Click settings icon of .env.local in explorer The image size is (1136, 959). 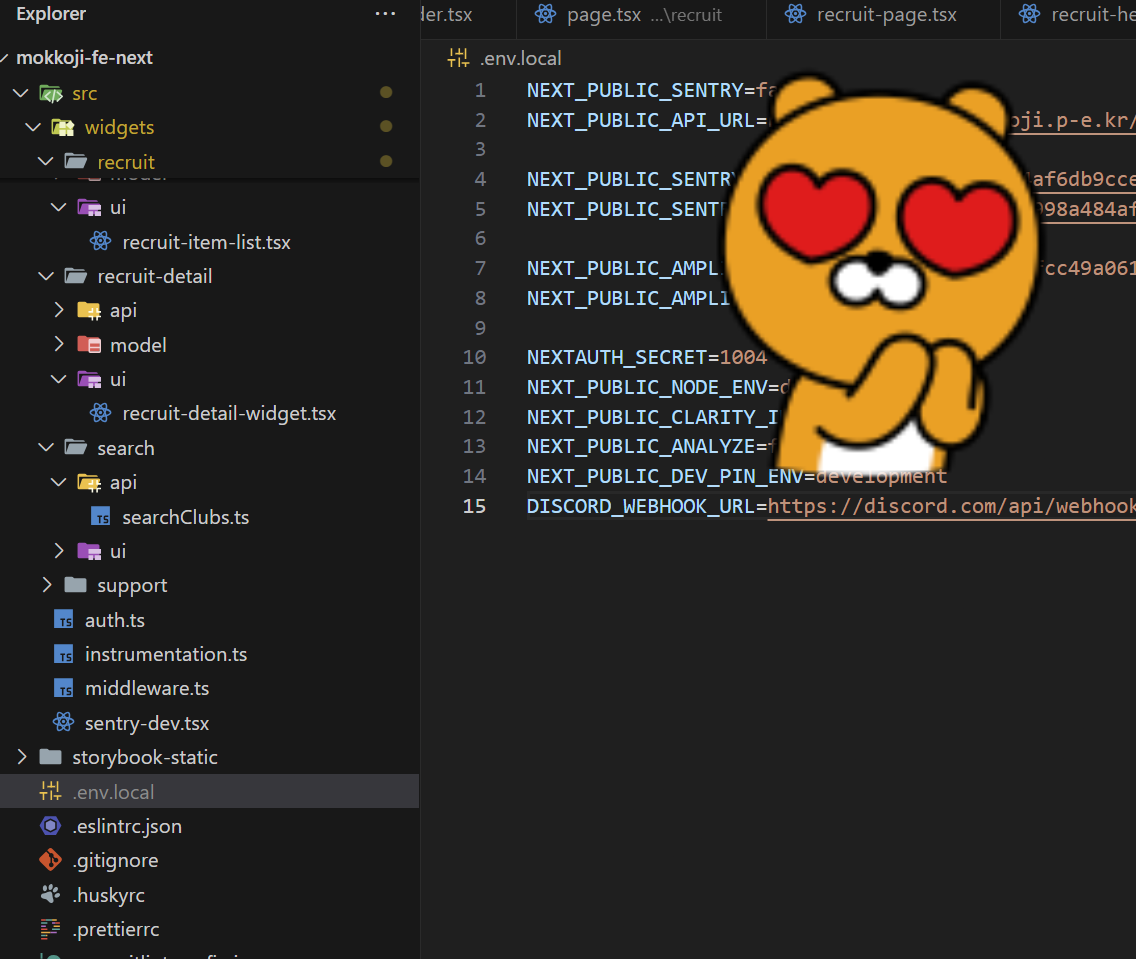(50, 791)
